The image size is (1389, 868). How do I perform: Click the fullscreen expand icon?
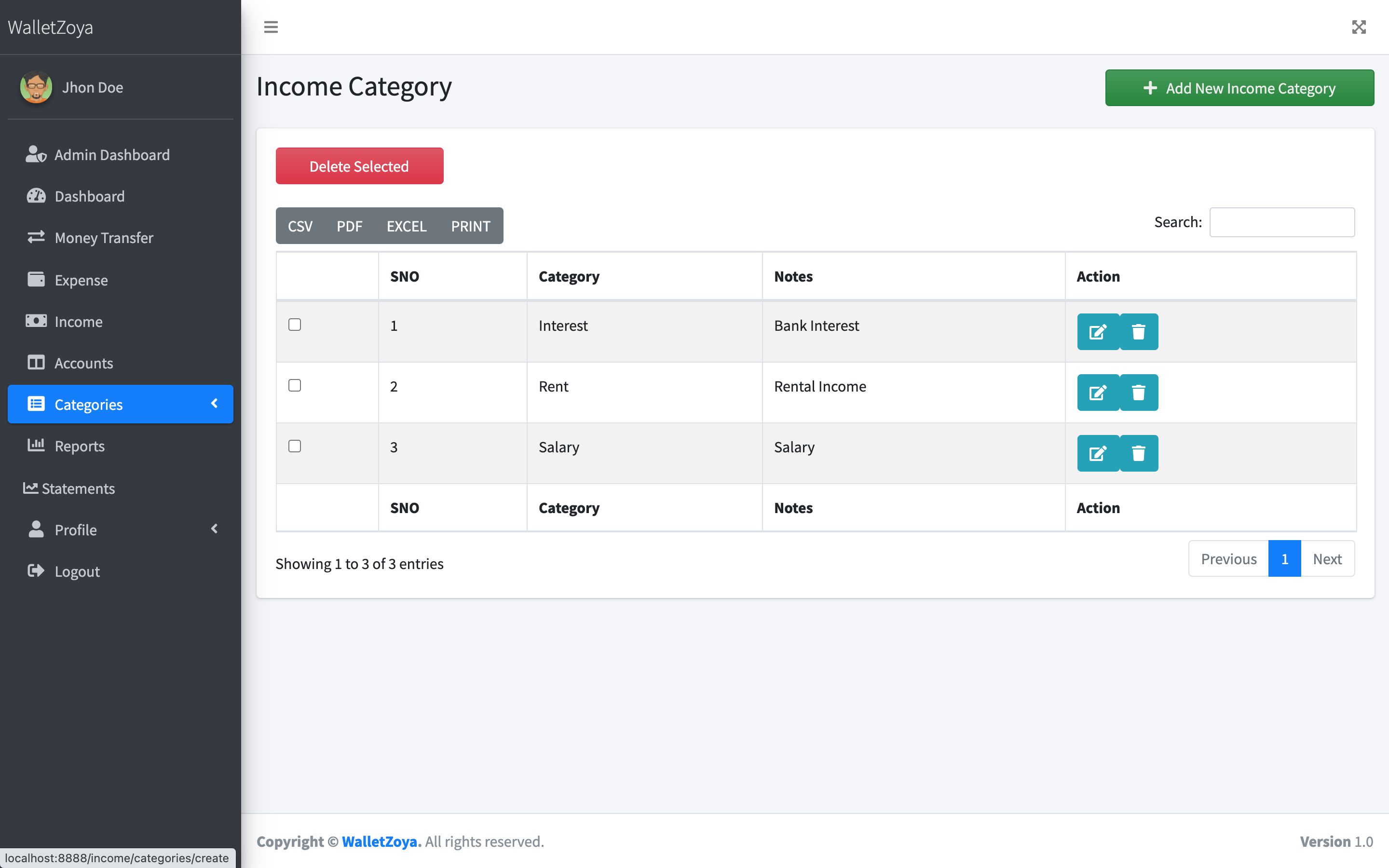point(1359,27)
